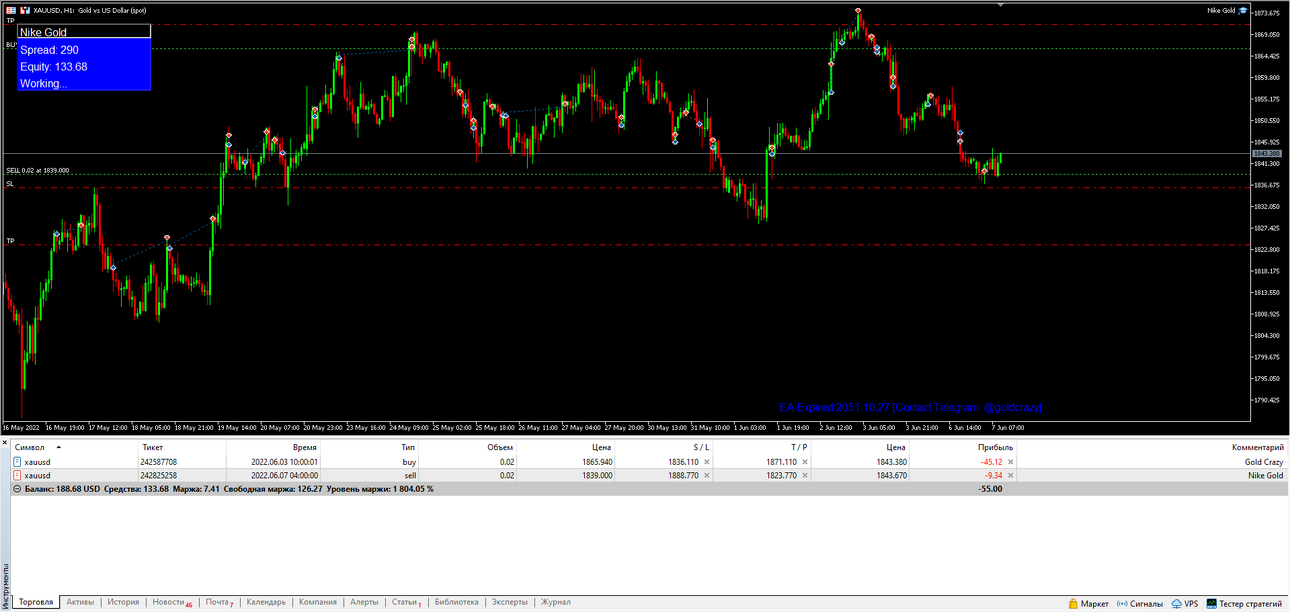1290x612 pixels.
Task: Open the Календарь tab
Action: coord(266,603)
